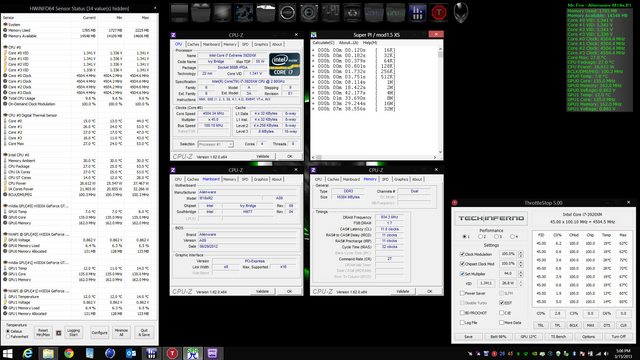The width and height of the screenshot is (640, 360).
Task: Click the title bar icon of the CPU-Z Mainboard window
Action: pyautogui.click(x=173, y=170)
